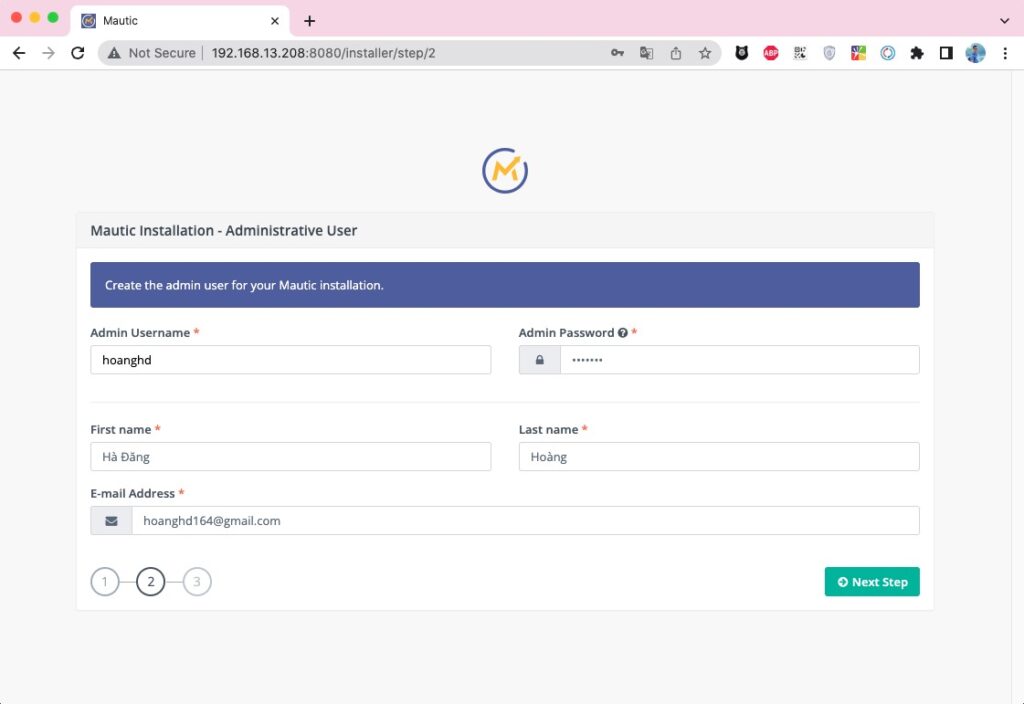Screen dimensions: 1024x704
Task: Click the Last name label
Action: tap(549, 429)
